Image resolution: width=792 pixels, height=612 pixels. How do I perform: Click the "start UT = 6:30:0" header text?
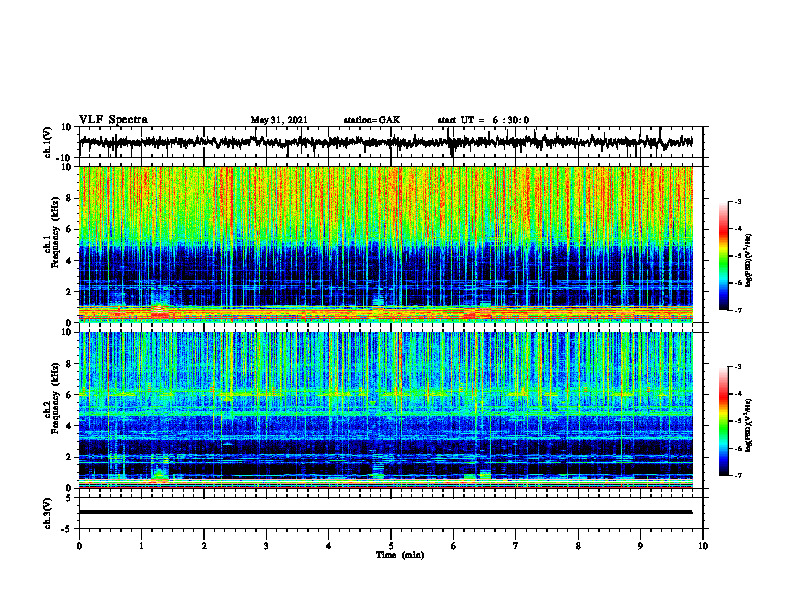(x=483, y=120)
